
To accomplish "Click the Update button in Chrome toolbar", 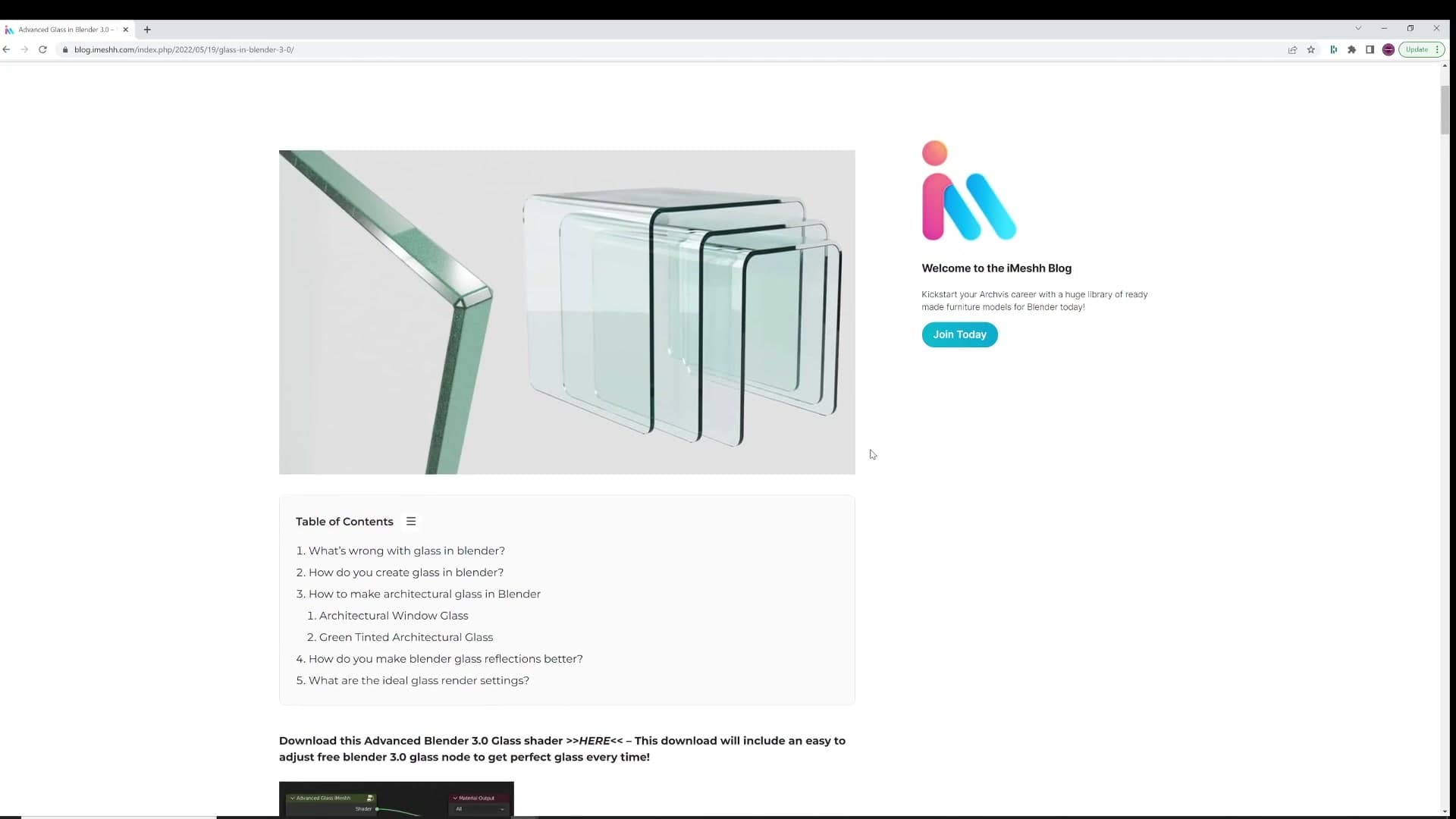I will (x=1421, y=49).
